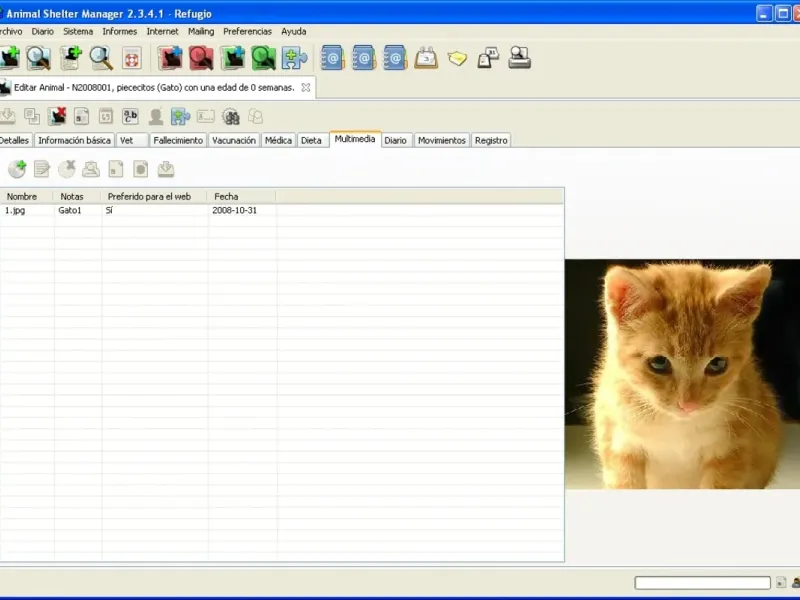Click the kitten photo preview
This screenshot has width=800, height=600.
coord(682,374)
